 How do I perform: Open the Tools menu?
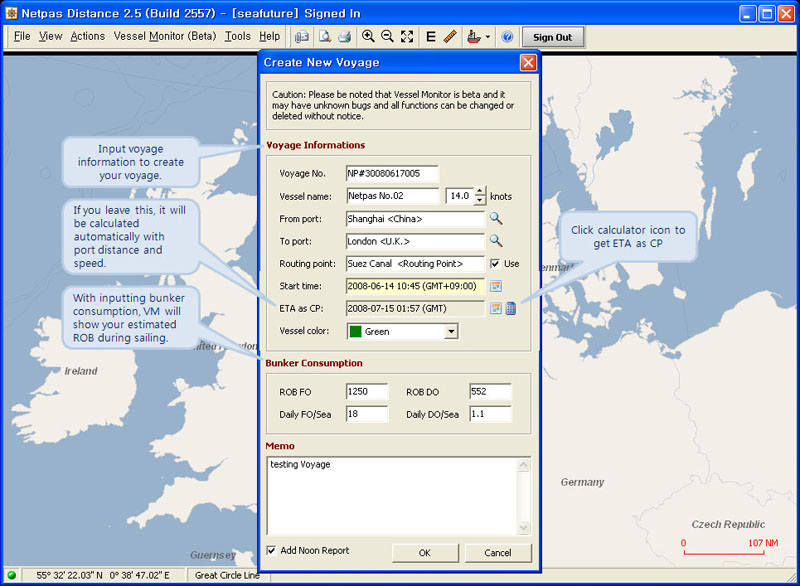[x=238, y=36]
